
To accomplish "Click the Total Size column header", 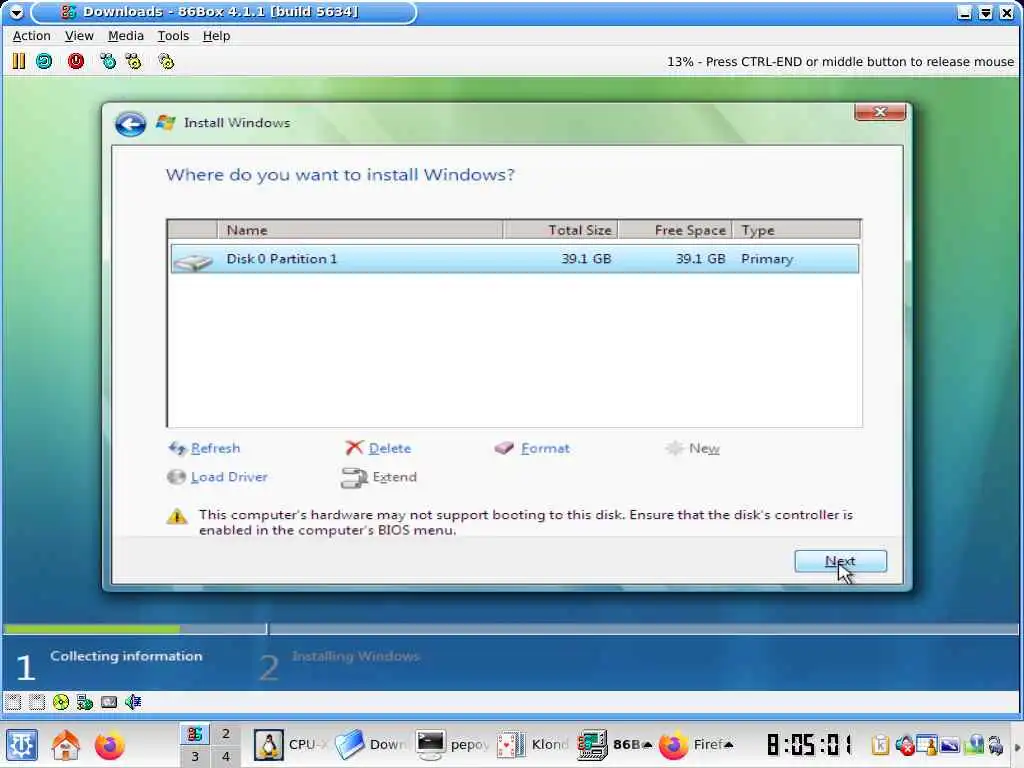I will point(560,230).
